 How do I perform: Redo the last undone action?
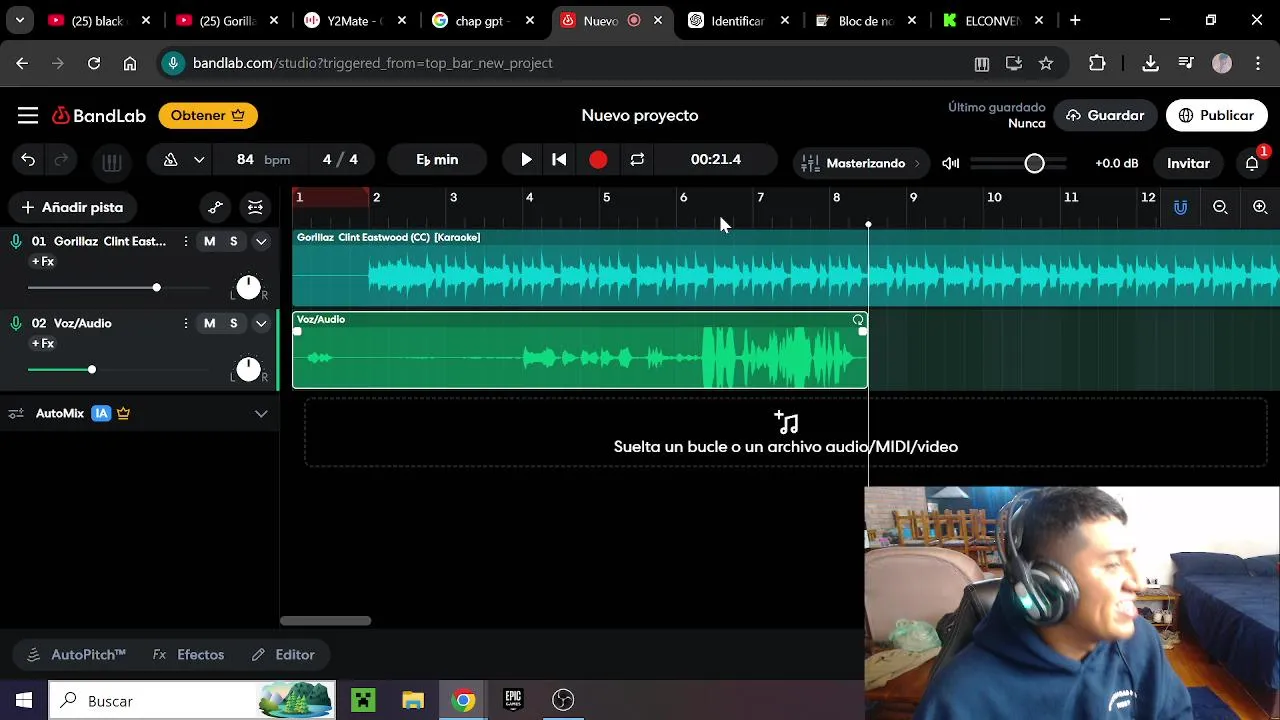(x=61, y=160)
